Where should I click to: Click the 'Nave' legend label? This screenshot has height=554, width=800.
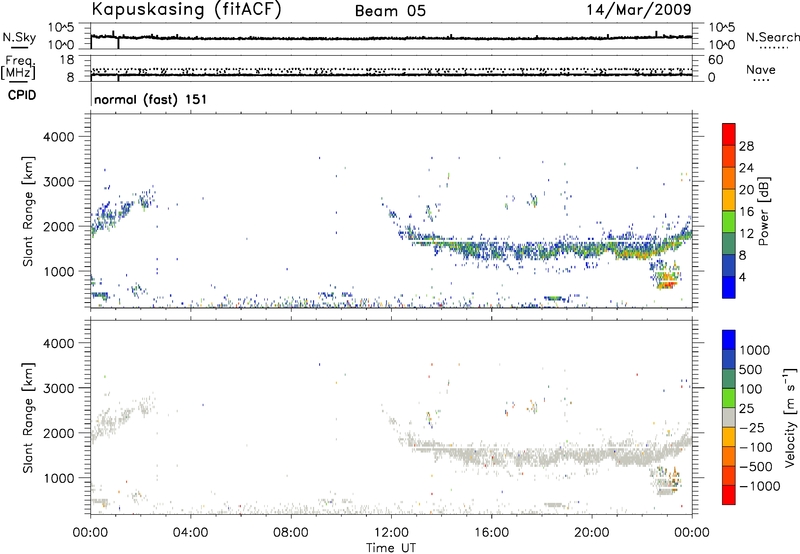pyautogui.click(x=761, y=70)
